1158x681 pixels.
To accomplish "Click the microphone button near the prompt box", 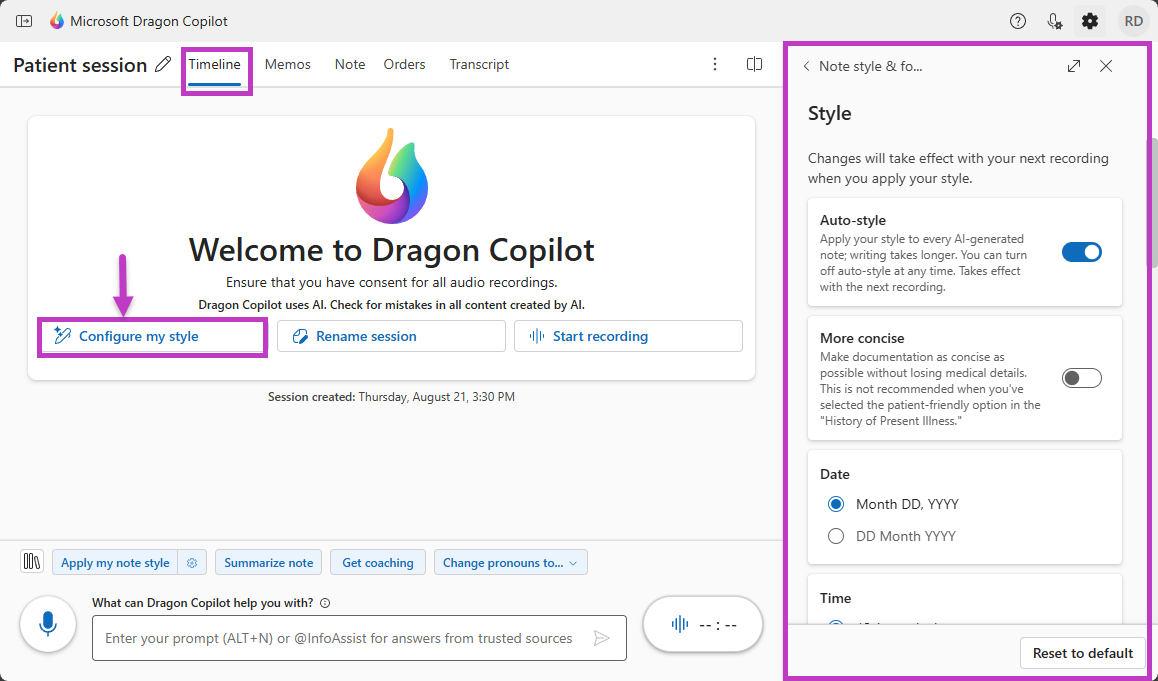I will coord(47,624).
